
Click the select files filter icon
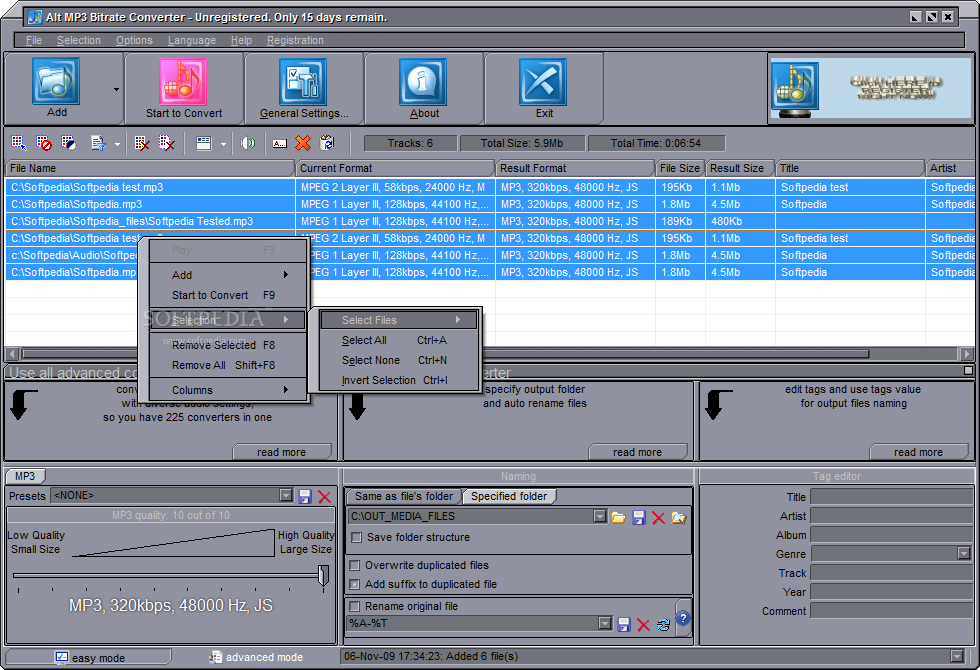[98, 143]
